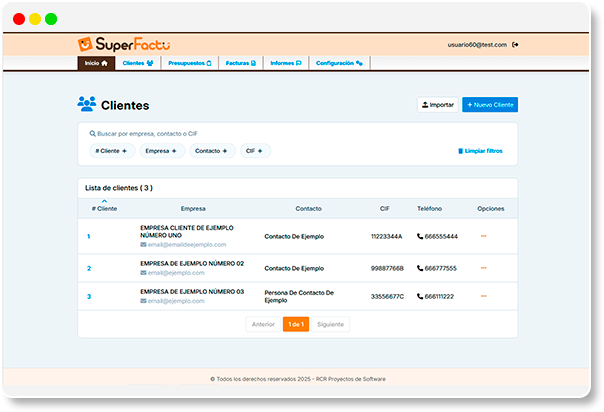Viewport: 604px width, 412px height.
Task: Sort the list by # Cliente column
Action: tap(104, 207)
